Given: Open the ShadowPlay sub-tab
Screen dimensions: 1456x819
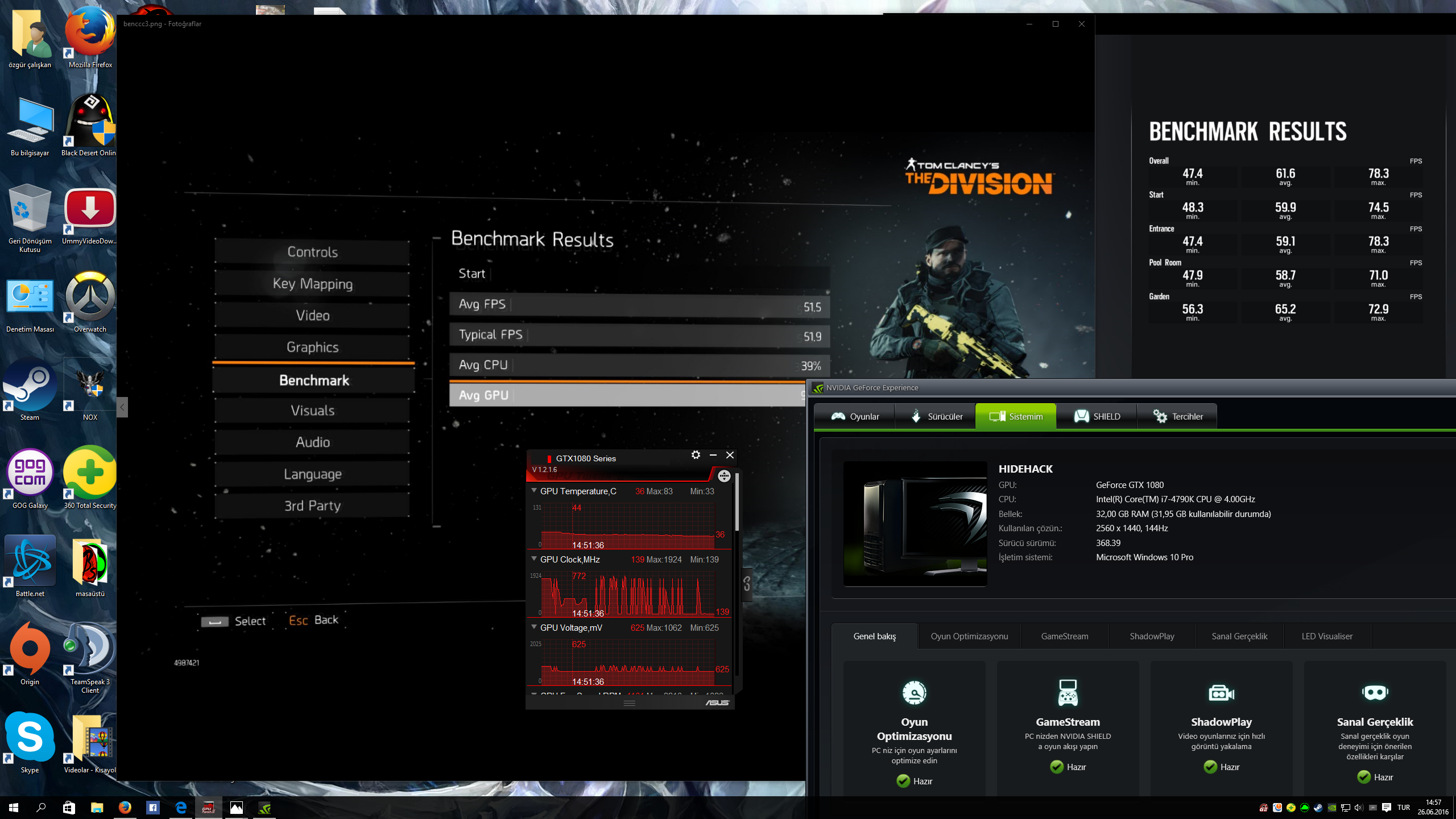Looking at the screenshot, I should [1152, 636].
